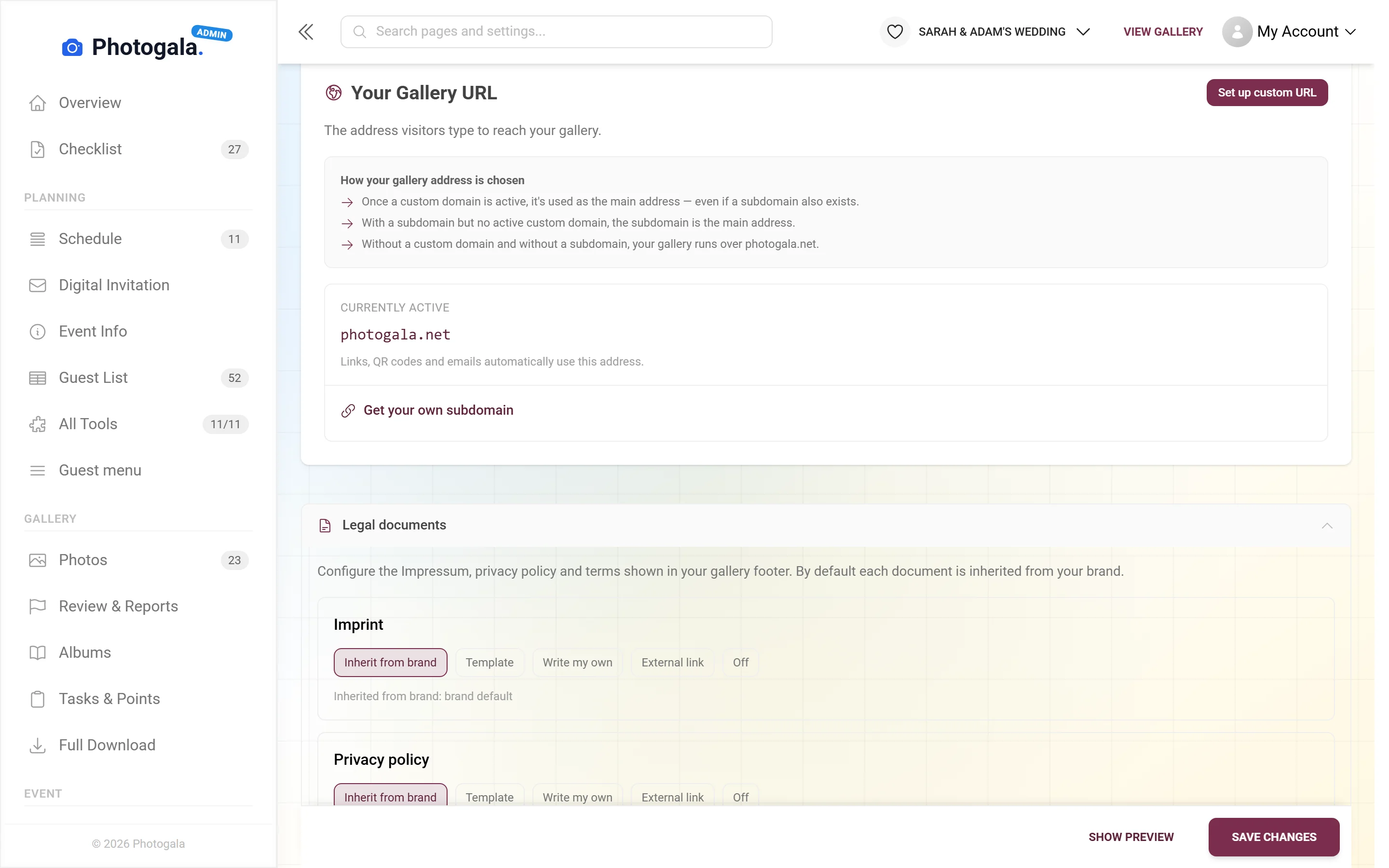
Task: Select Privacy policy Inherit from brand option
Action: tap(390, 796)
